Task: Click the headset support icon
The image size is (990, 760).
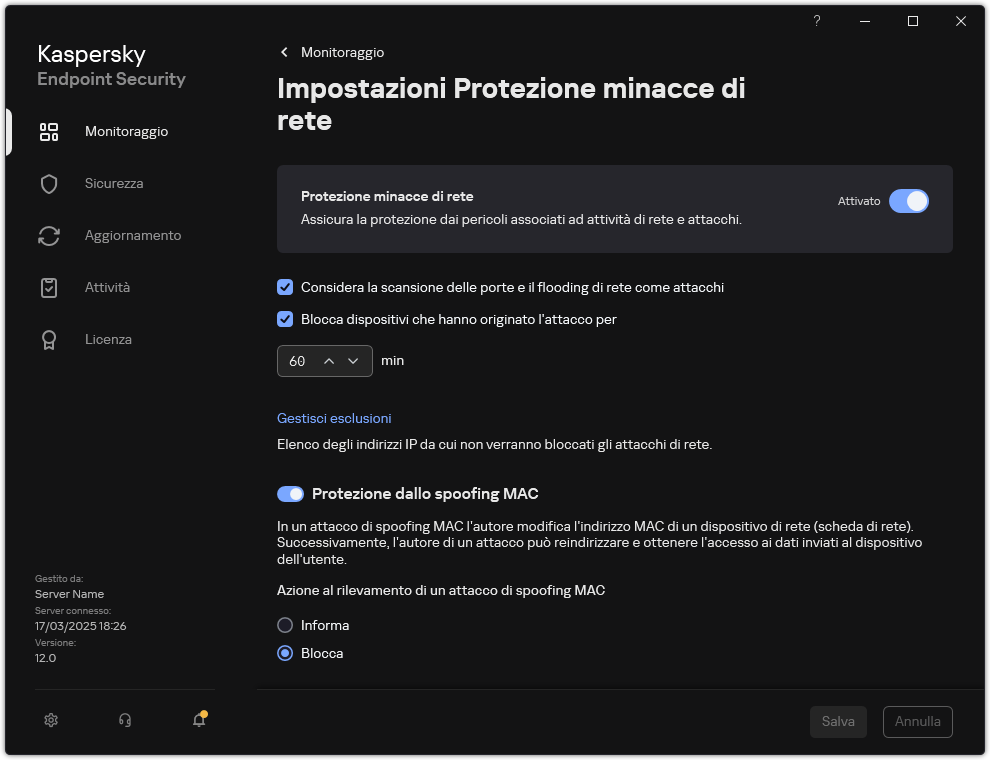Action: (x=124, y=720)
